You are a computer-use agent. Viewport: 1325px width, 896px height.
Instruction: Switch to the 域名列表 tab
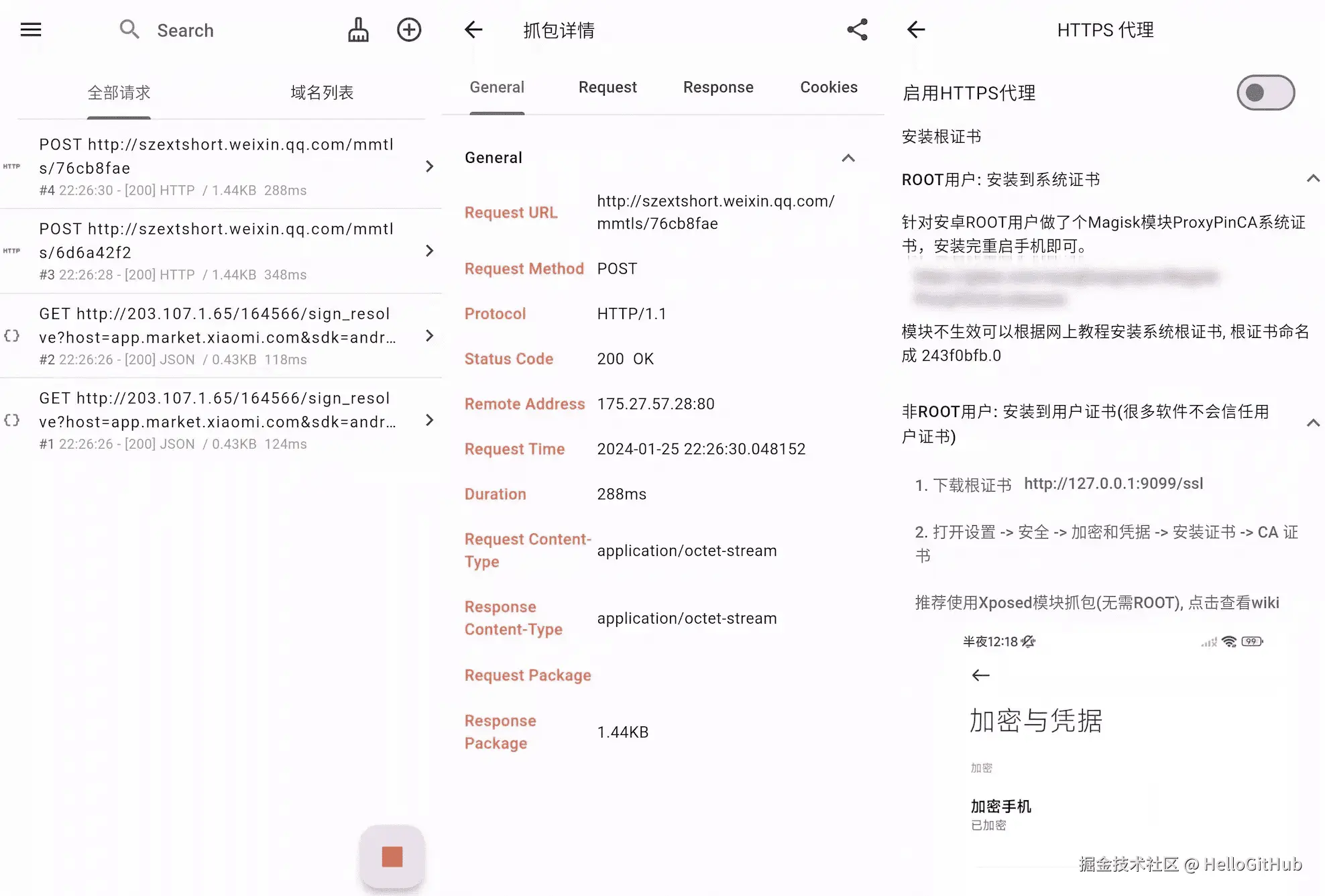[x=322, y=93]
